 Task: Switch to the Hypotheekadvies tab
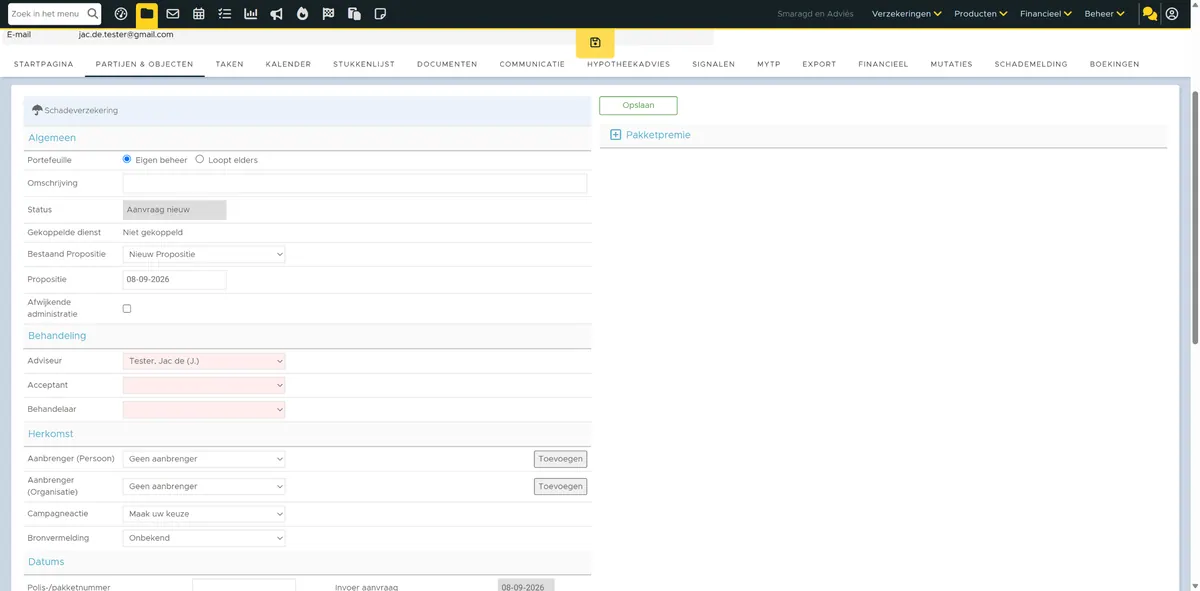click(x=629, y=64)
